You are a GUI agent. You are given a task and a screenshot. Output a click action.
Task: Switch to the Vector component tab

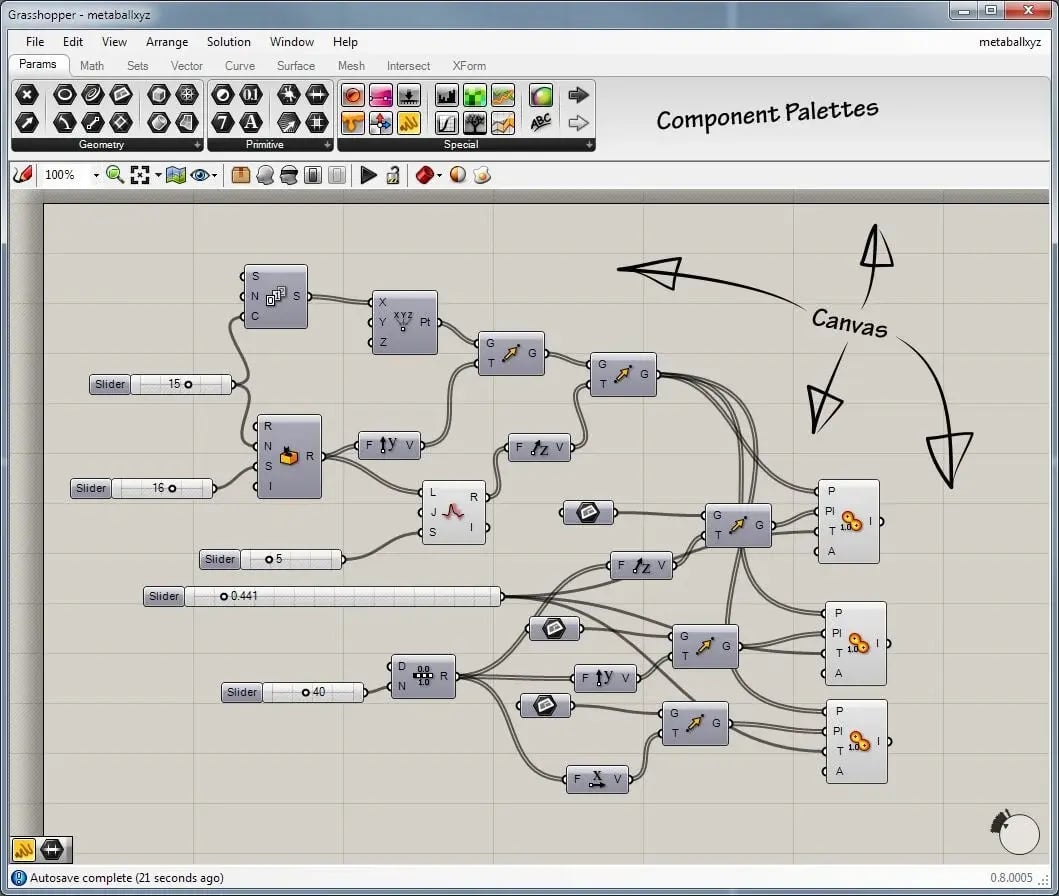coord(186,65)
